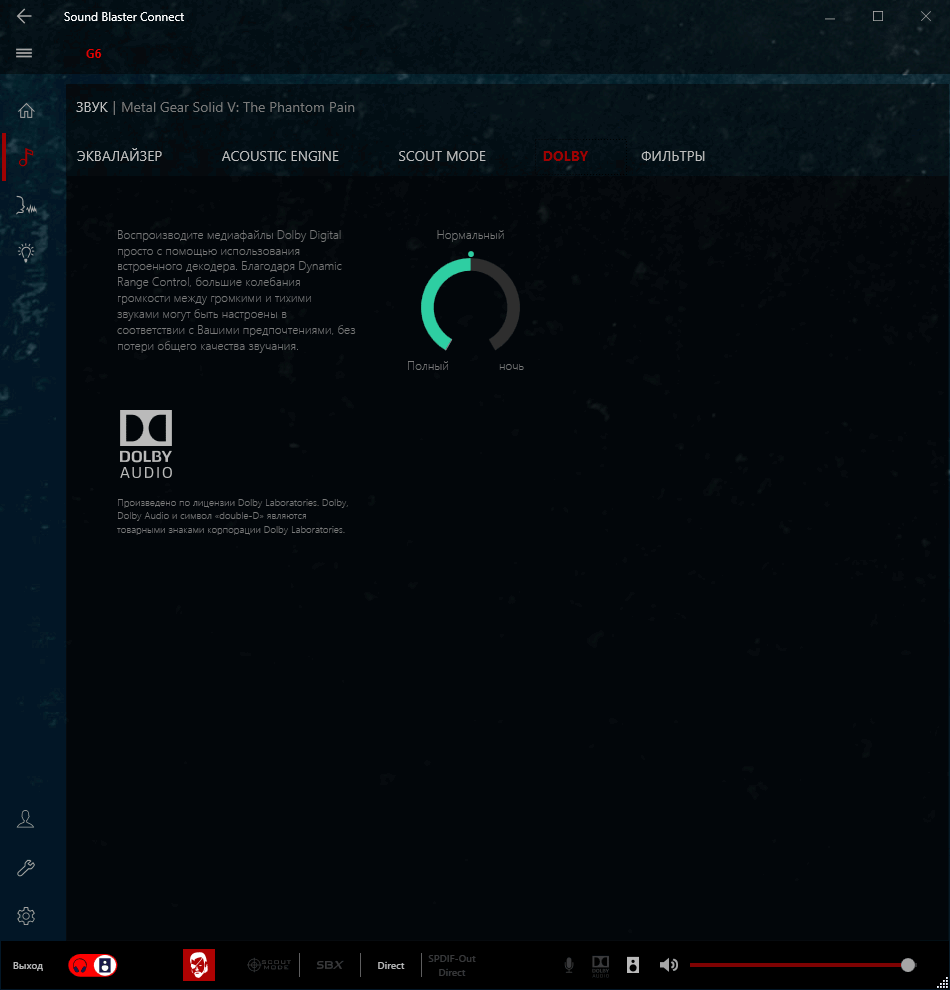Click the master volume slider handle
The image size is (950, 990).
(x=908, y=965)
